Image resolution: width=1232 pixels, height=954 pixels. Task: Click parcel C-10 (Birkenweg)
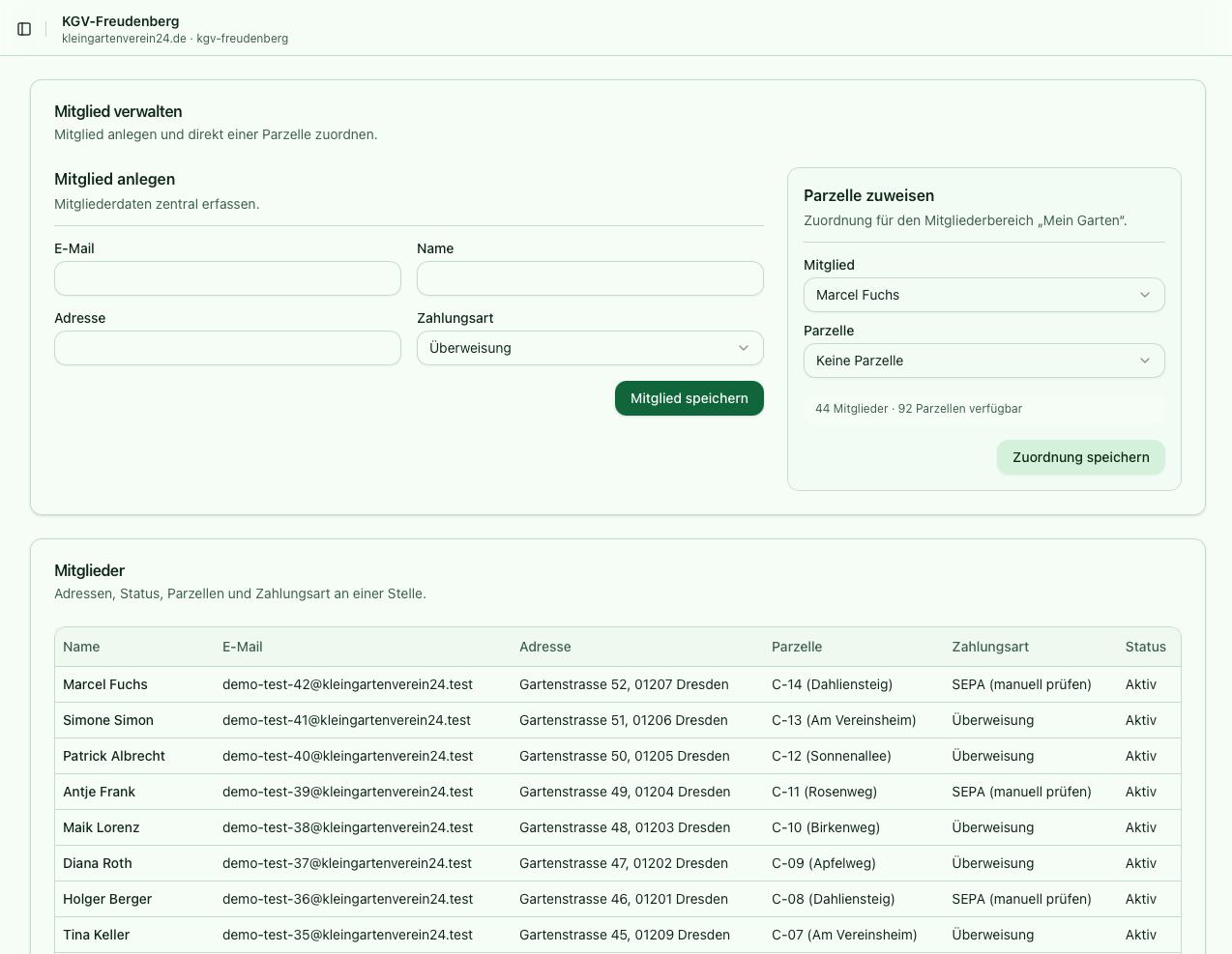tap(826, 827)
